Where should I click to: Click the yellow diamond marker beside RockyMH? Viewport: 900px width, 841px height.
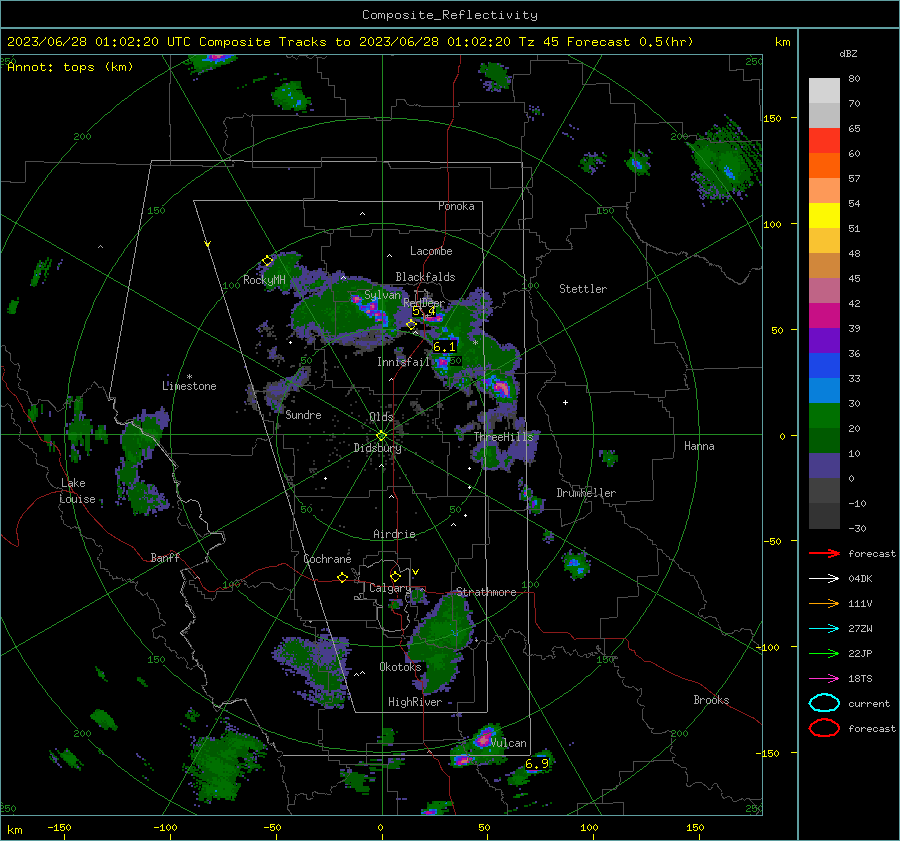(x=267, y=261)
